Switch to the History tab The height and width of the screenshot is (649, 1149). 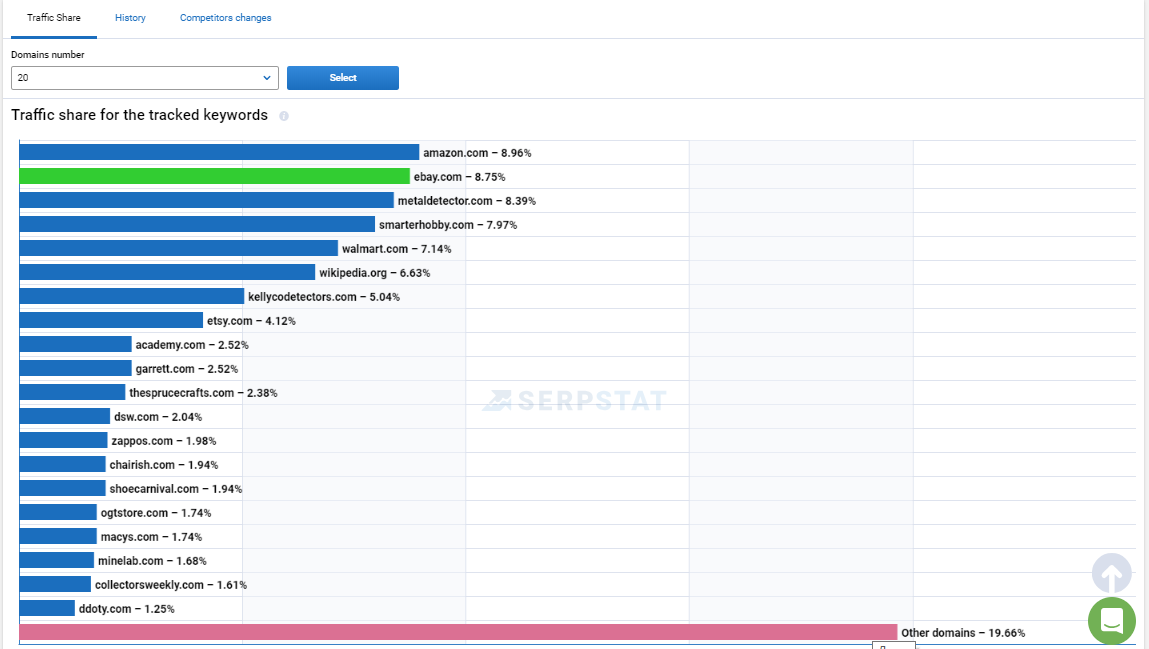click(130, 18)
